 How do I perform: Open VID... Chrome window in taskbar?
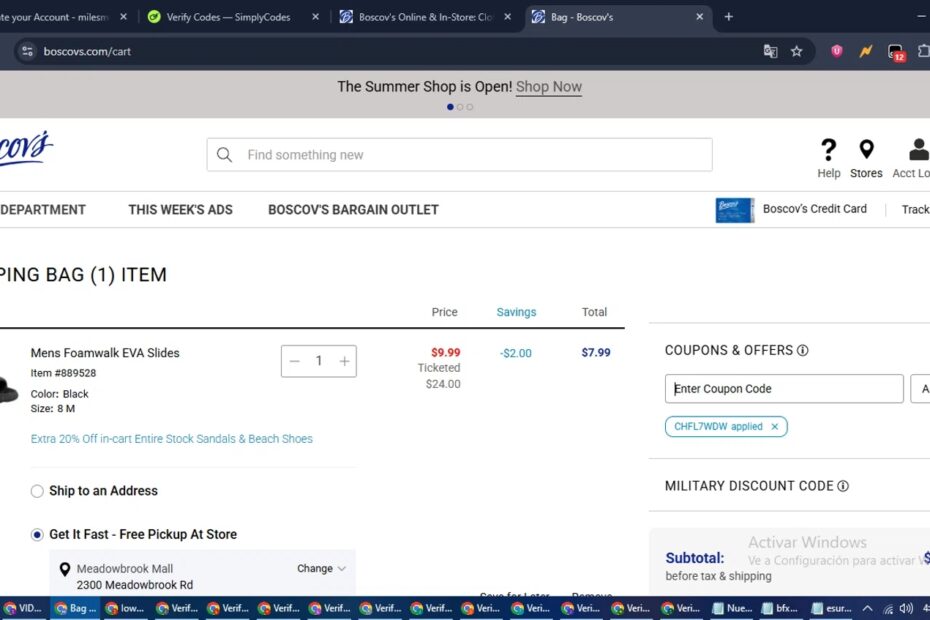(x=23, y=608)
